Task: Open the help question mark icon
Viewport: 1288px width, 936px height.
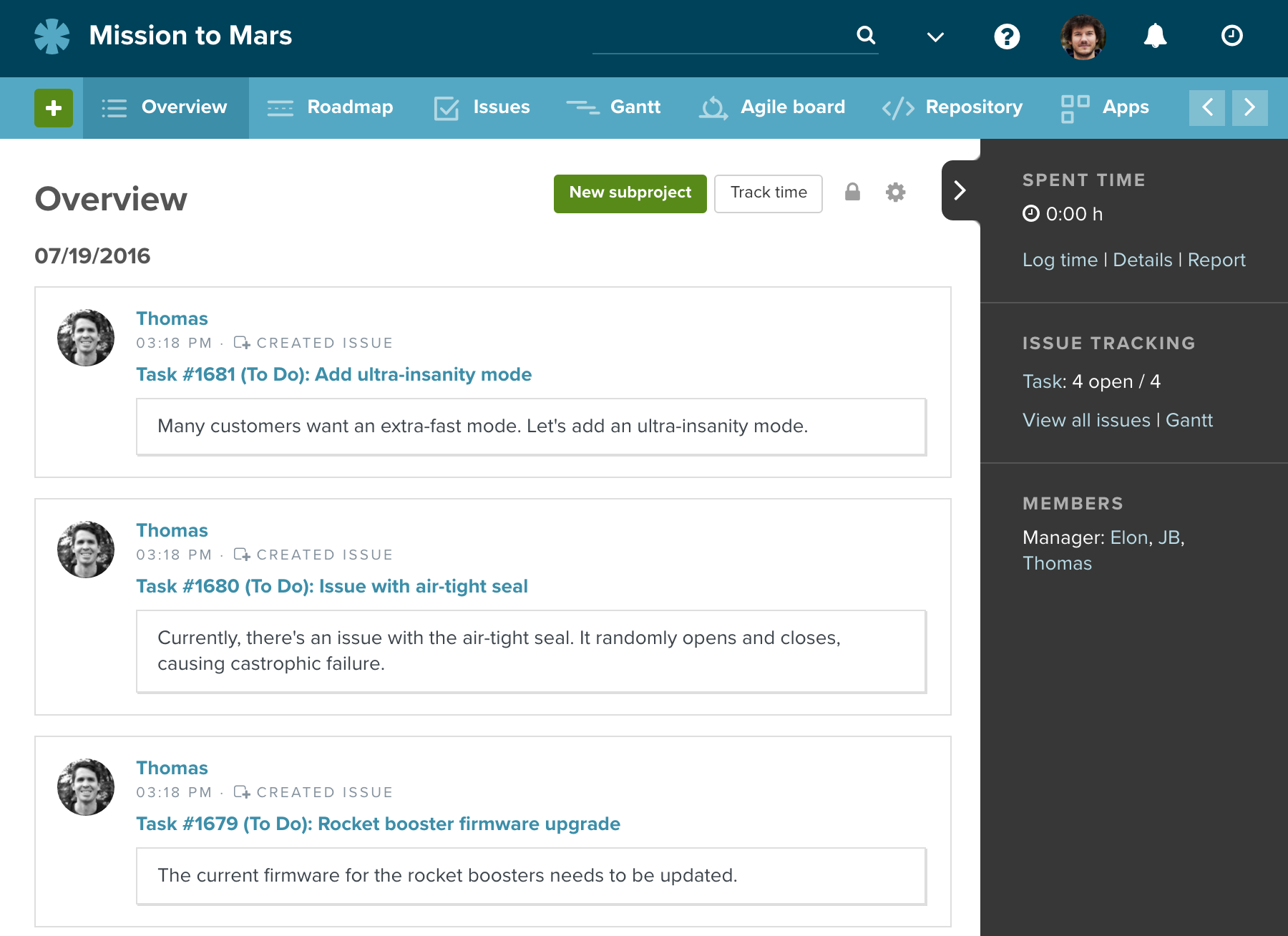Action: (1007, 36)
